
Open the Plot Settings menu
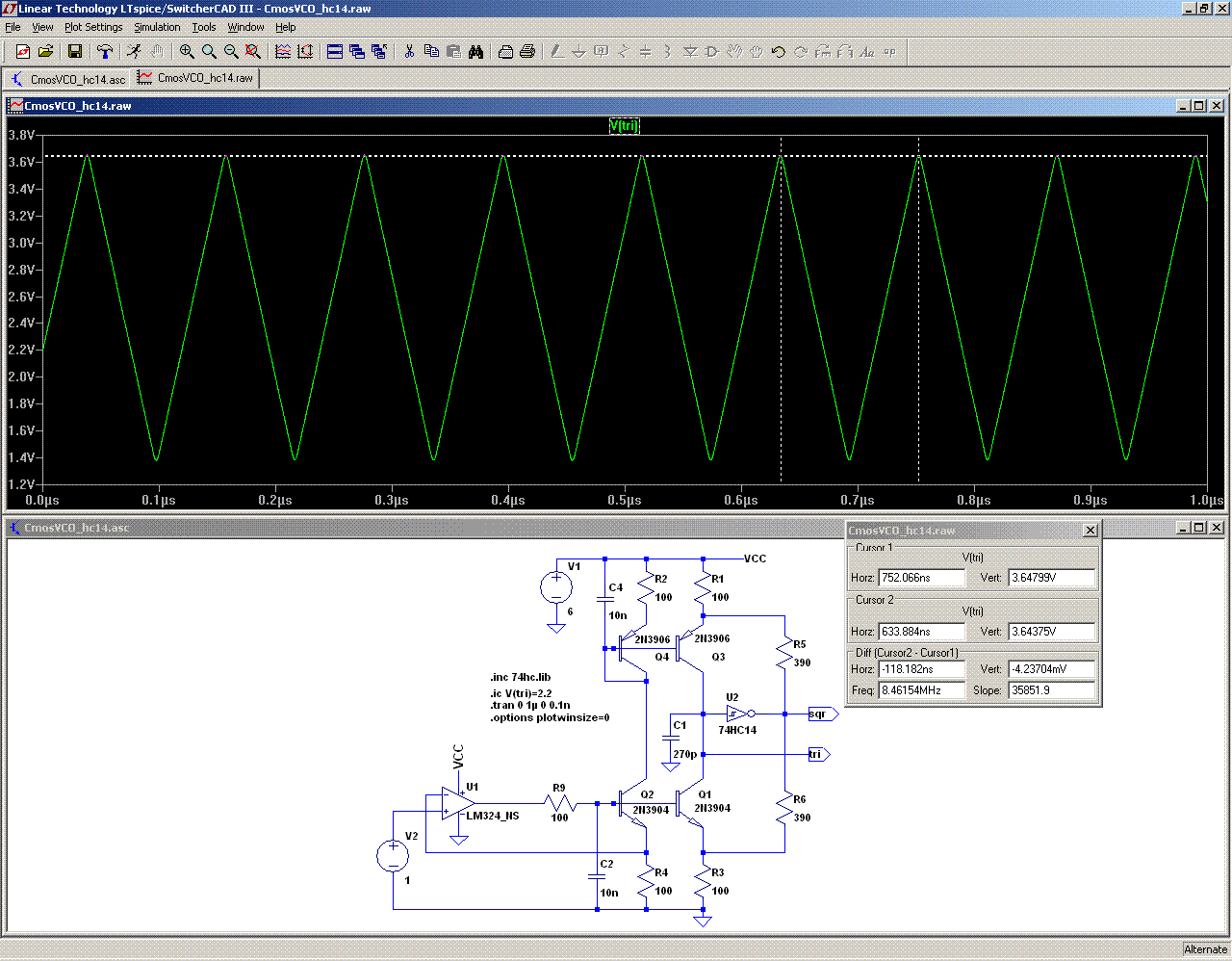[93, 27]
